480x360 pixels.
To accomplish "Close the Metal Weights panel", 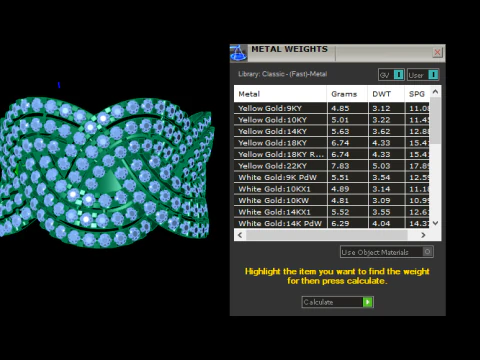I will (437, 52).
